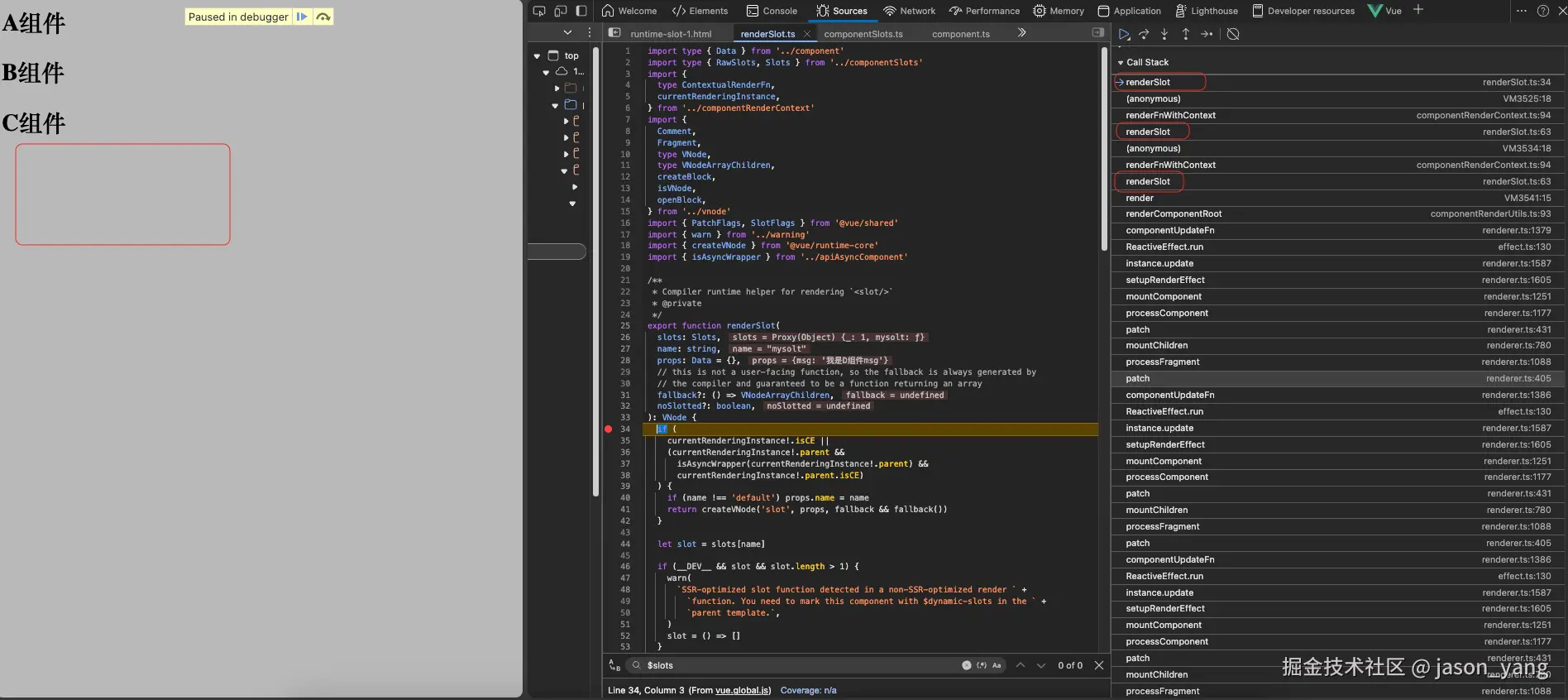Collapse the top frame tree node

coord(537,56)
